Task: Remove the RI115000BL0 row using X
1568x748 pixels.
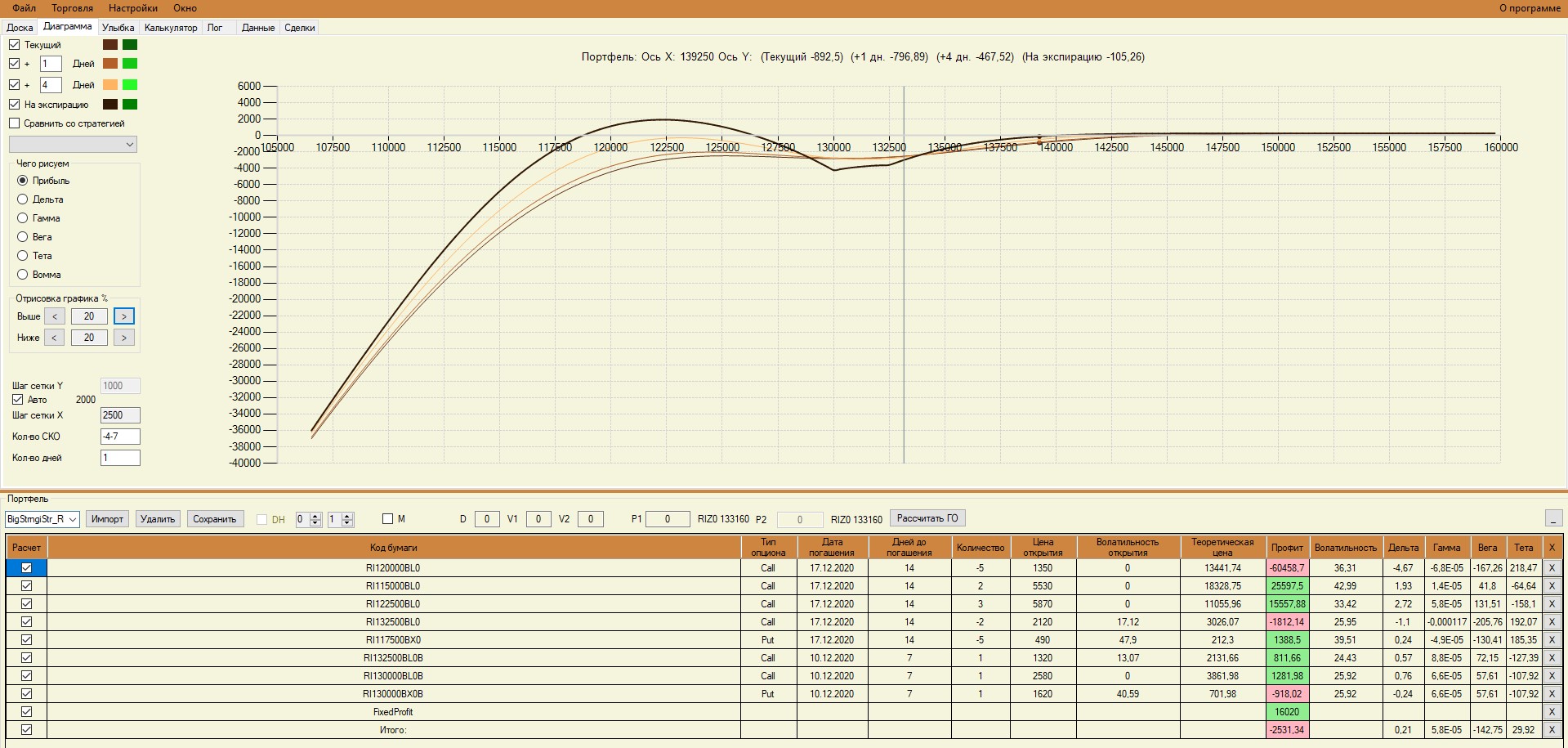Action: (x=1552, y=585)
